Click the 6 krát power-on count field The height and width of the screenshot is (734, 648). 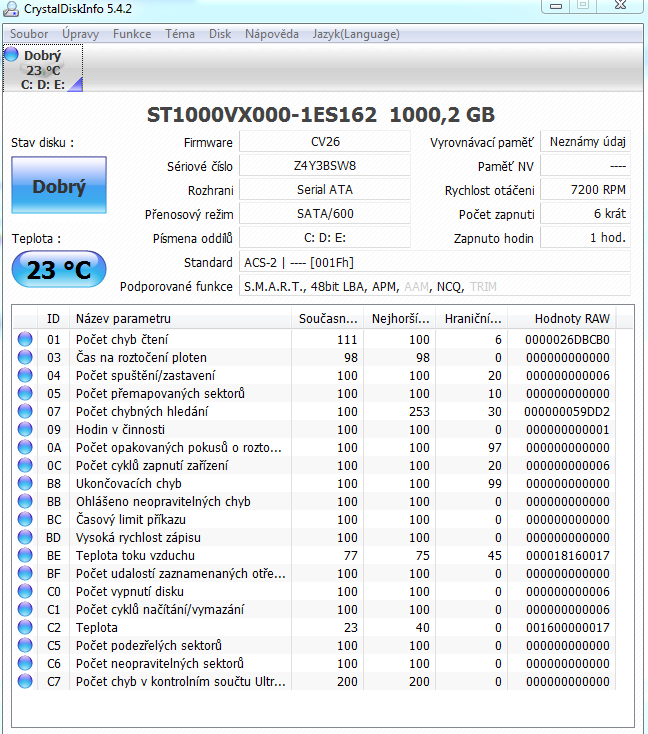pos(585,213)
